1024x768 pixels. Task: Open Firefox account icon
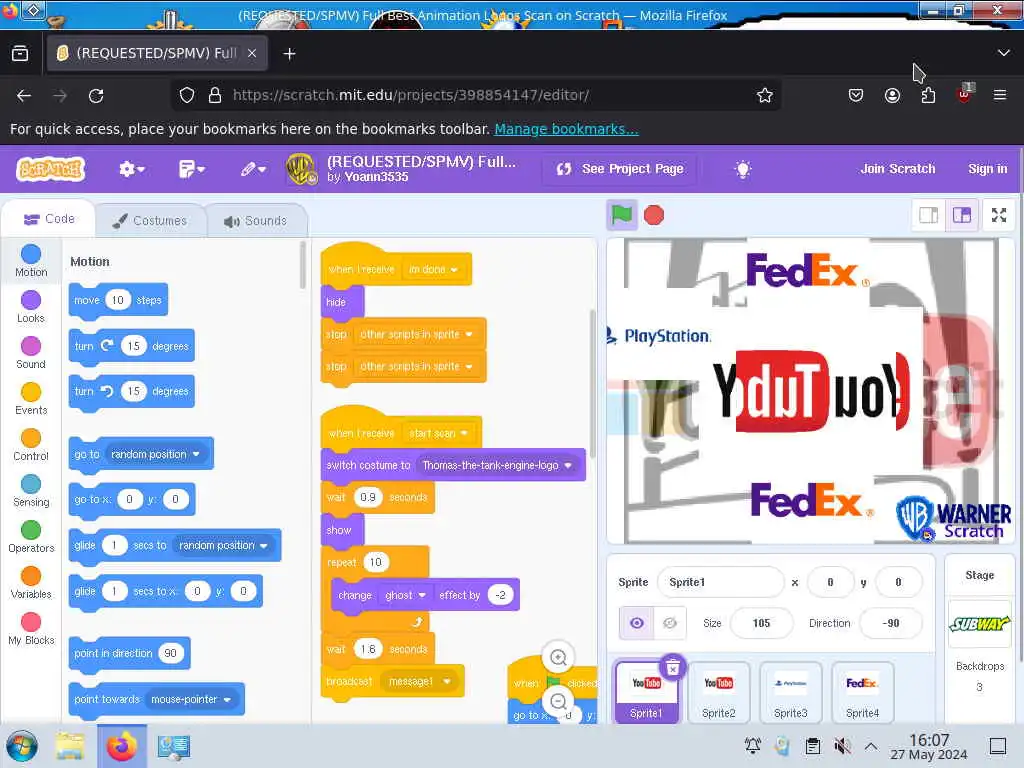coord(892,95)
